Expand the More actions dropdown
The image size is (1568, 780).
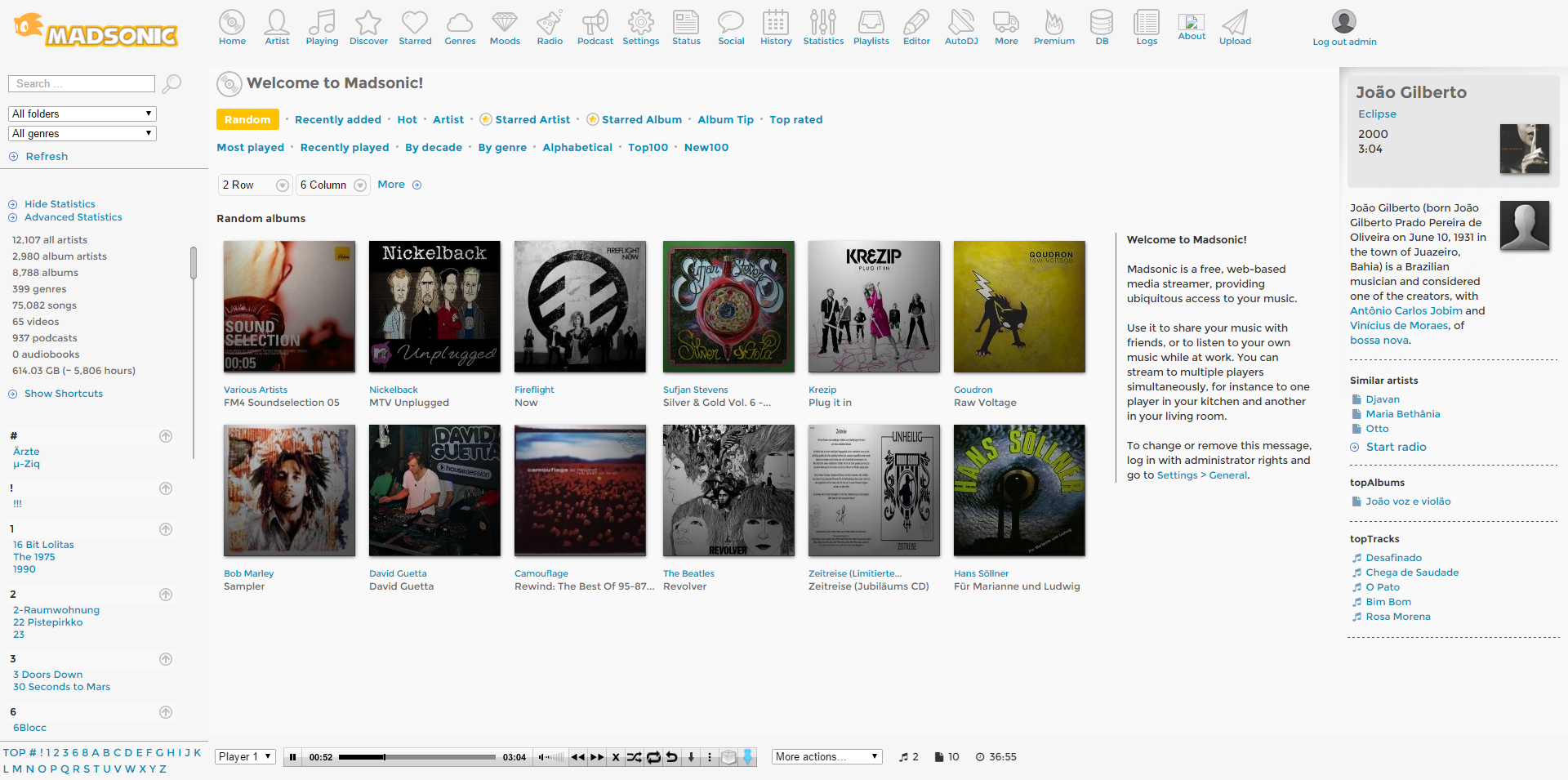tap(826, 757)
